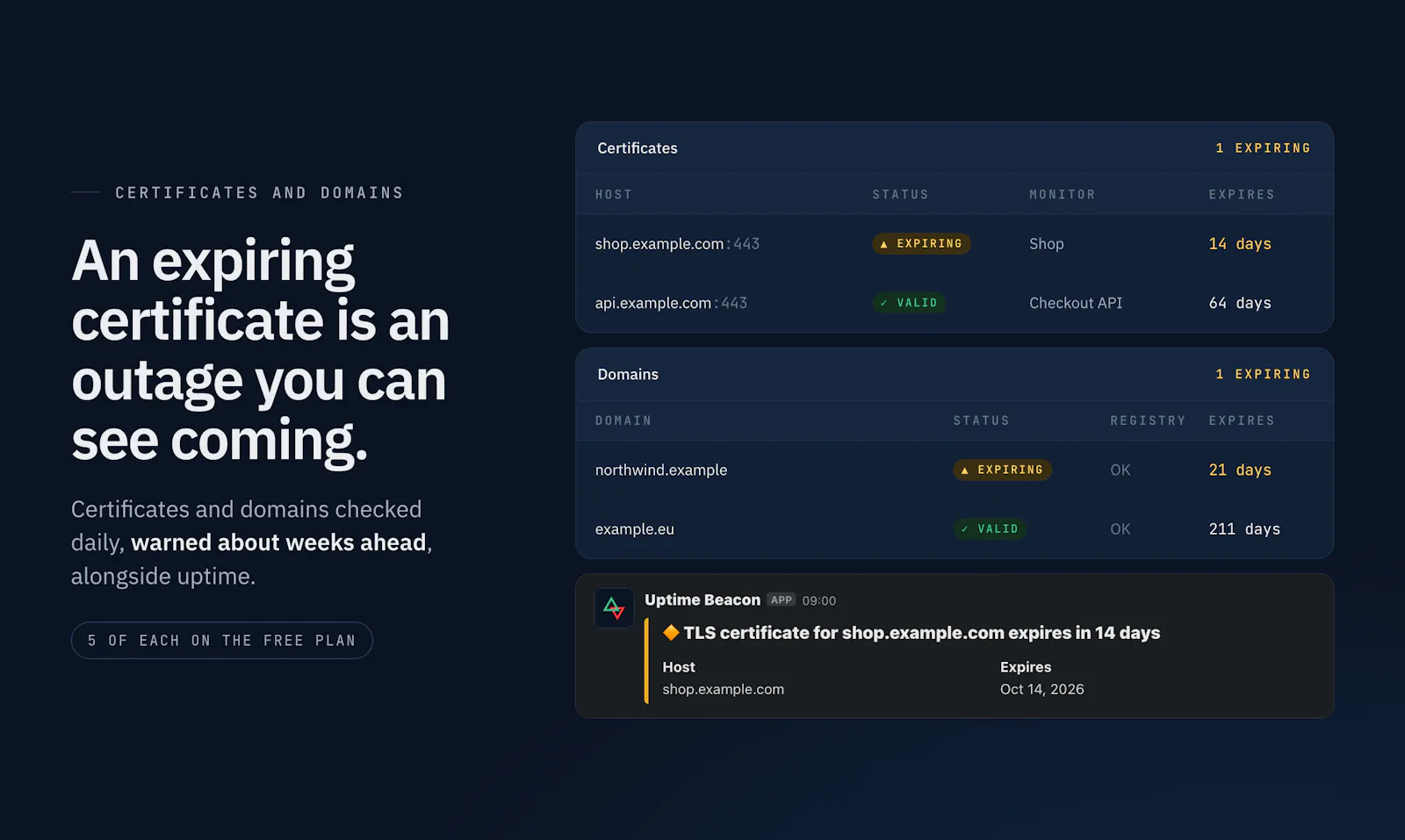The image size is (1405, 840).
Task: Click the HOST column header
Action: [x=614, y=195]
